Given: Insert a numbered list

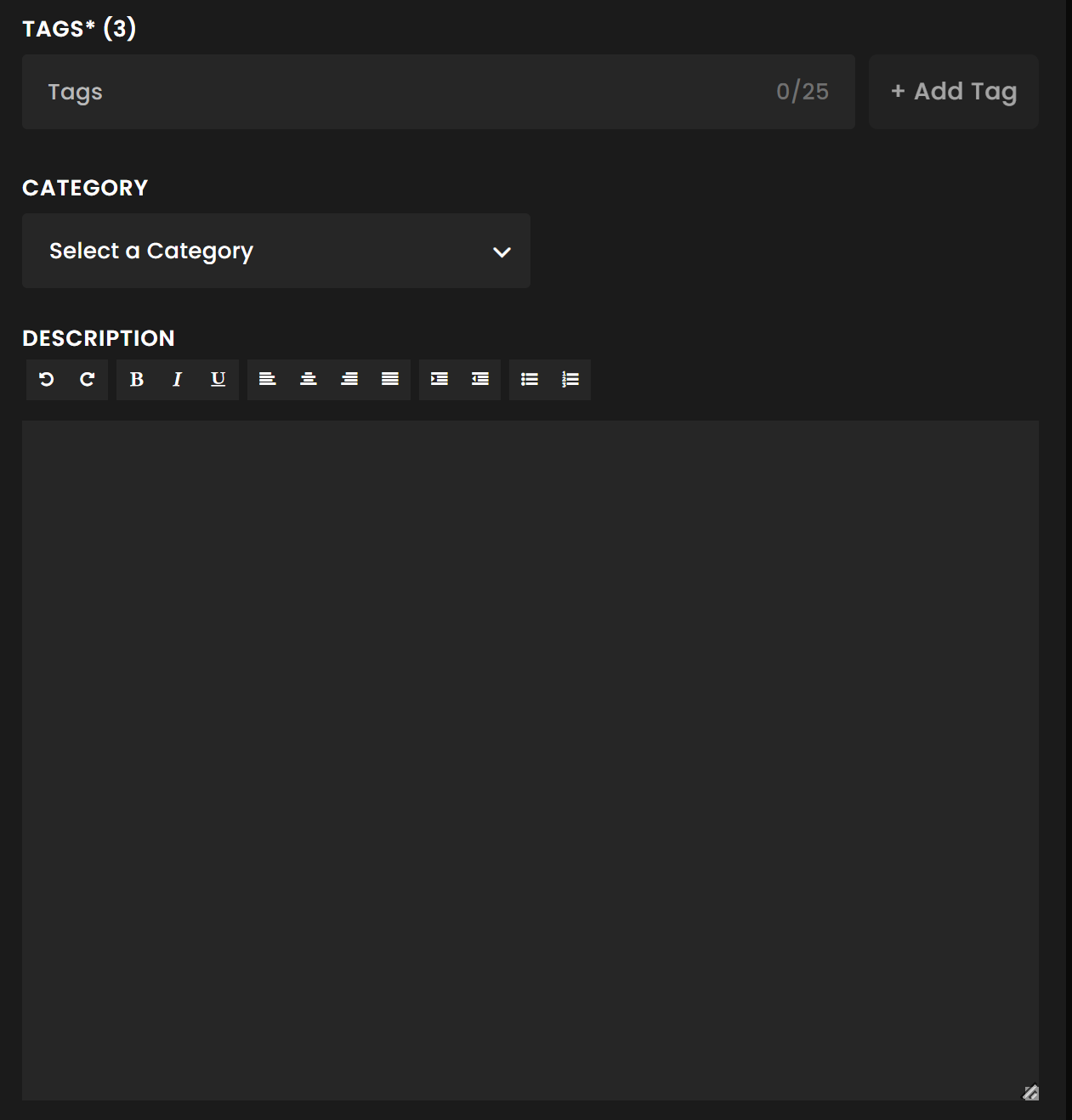Looking at the screenshot, I should tap(570, 379).
